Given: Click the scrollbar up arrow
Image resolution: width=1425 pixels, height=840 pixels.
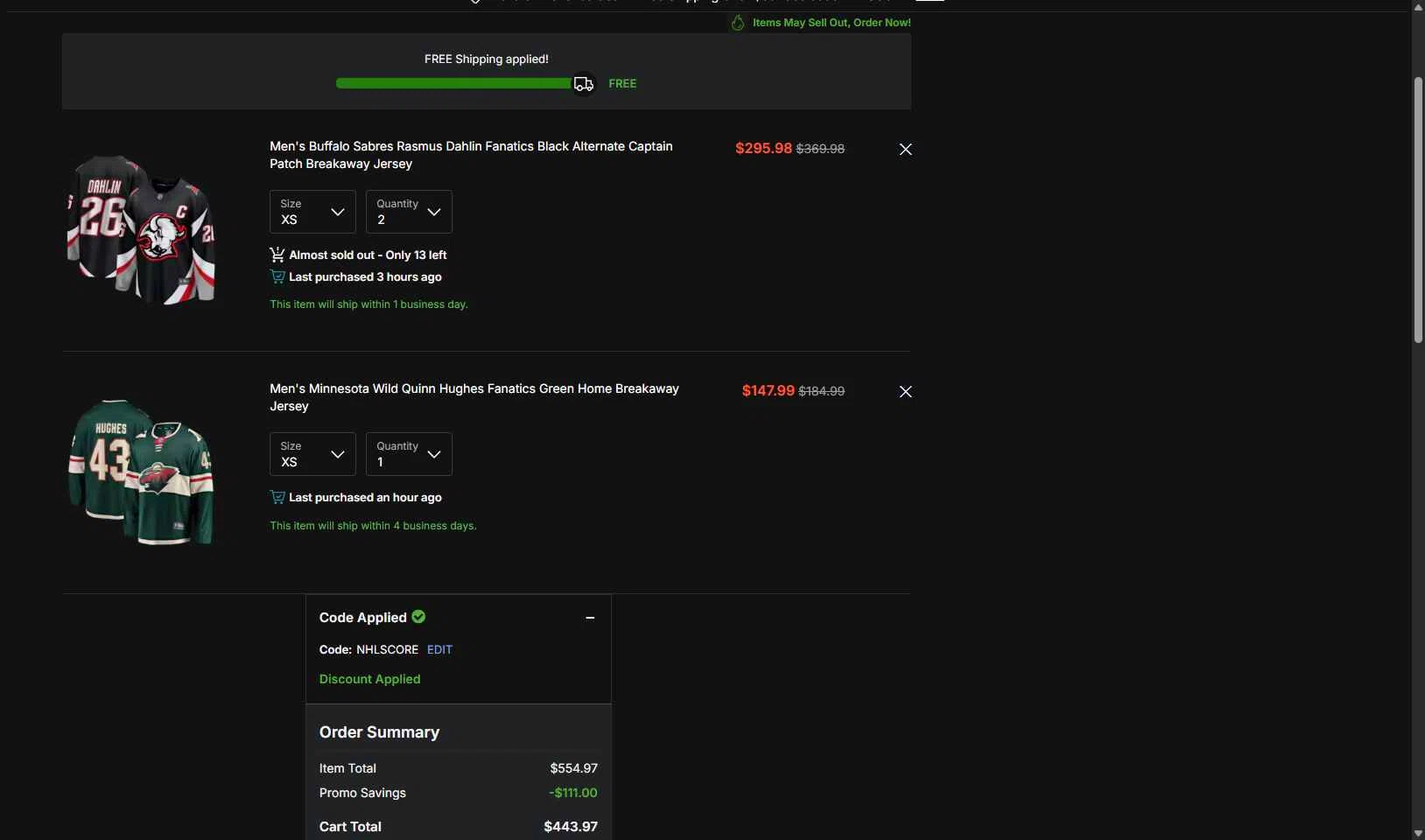Looking at the screenshot, I should pos(1418,7).
